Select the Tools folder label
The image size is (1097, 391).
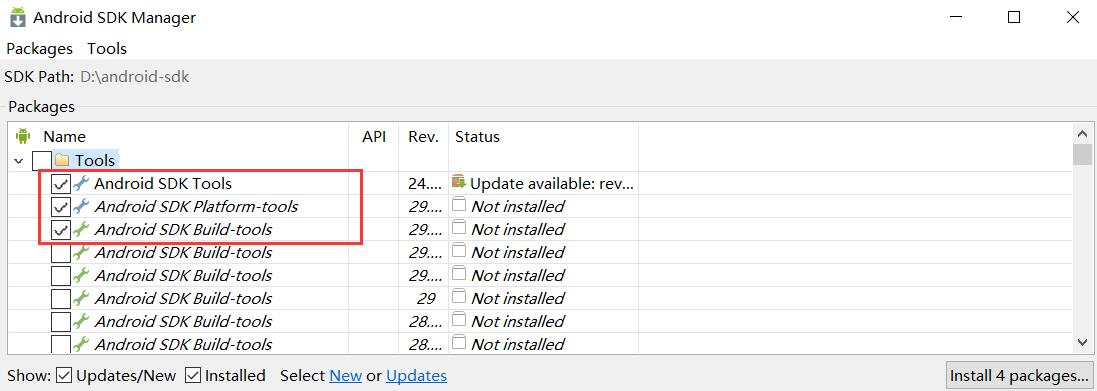(95, 160)
